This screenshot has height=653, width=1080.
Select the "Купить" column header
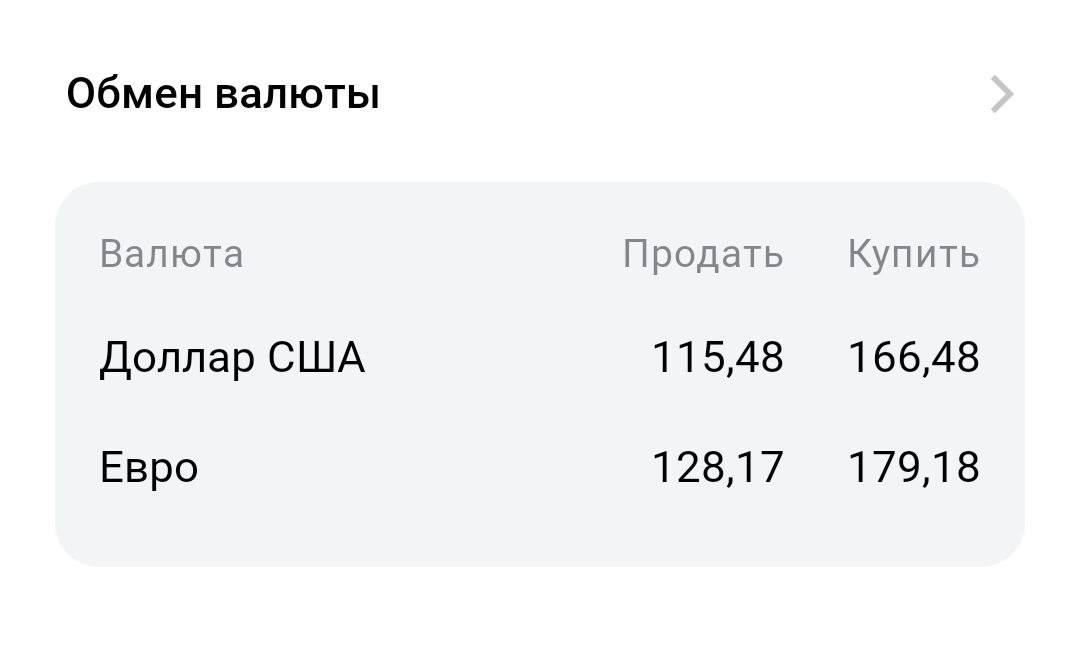click(913, 254)
